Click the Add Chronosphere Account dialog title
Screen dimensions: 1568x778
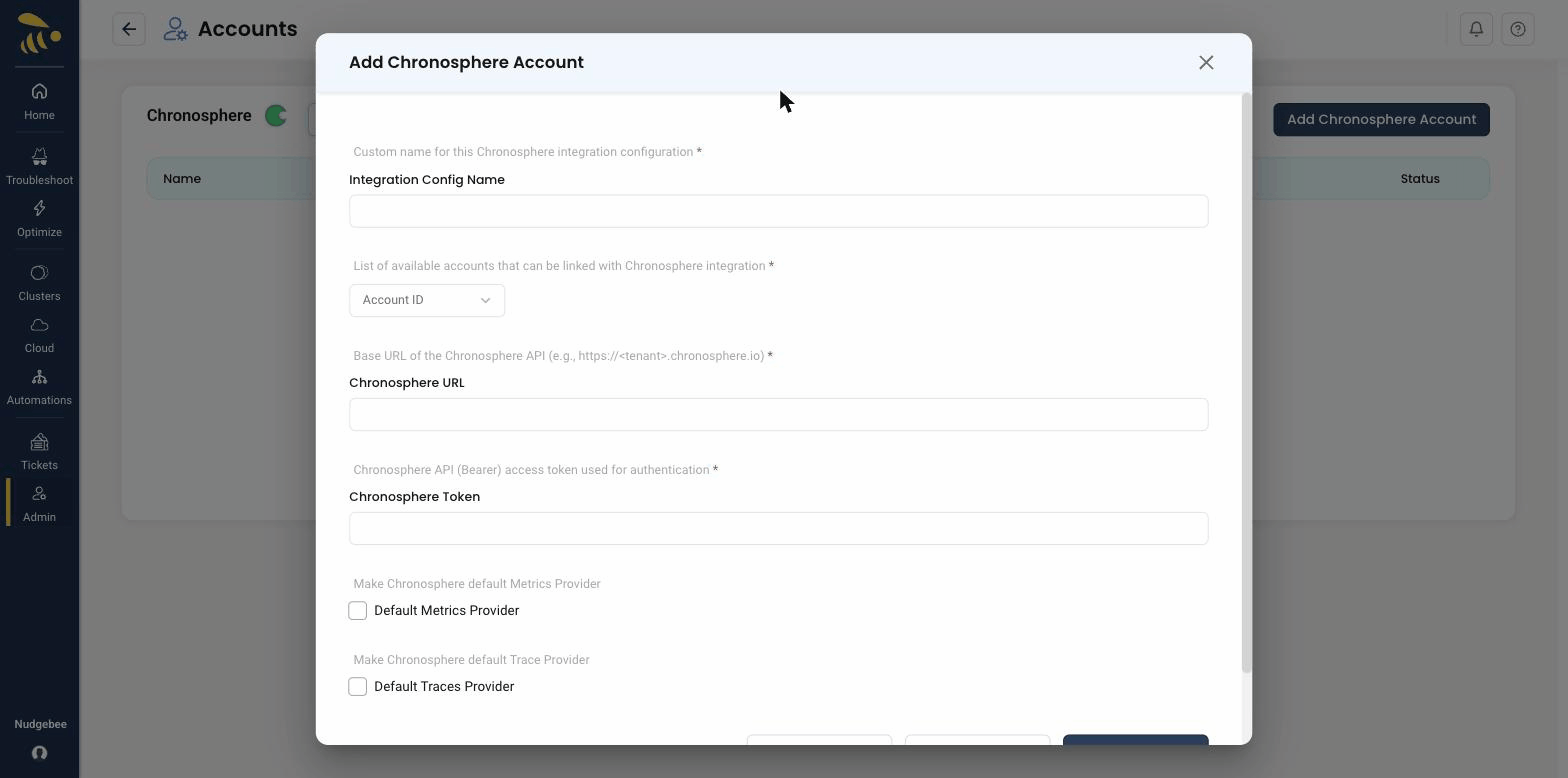[x=466, y=62]
